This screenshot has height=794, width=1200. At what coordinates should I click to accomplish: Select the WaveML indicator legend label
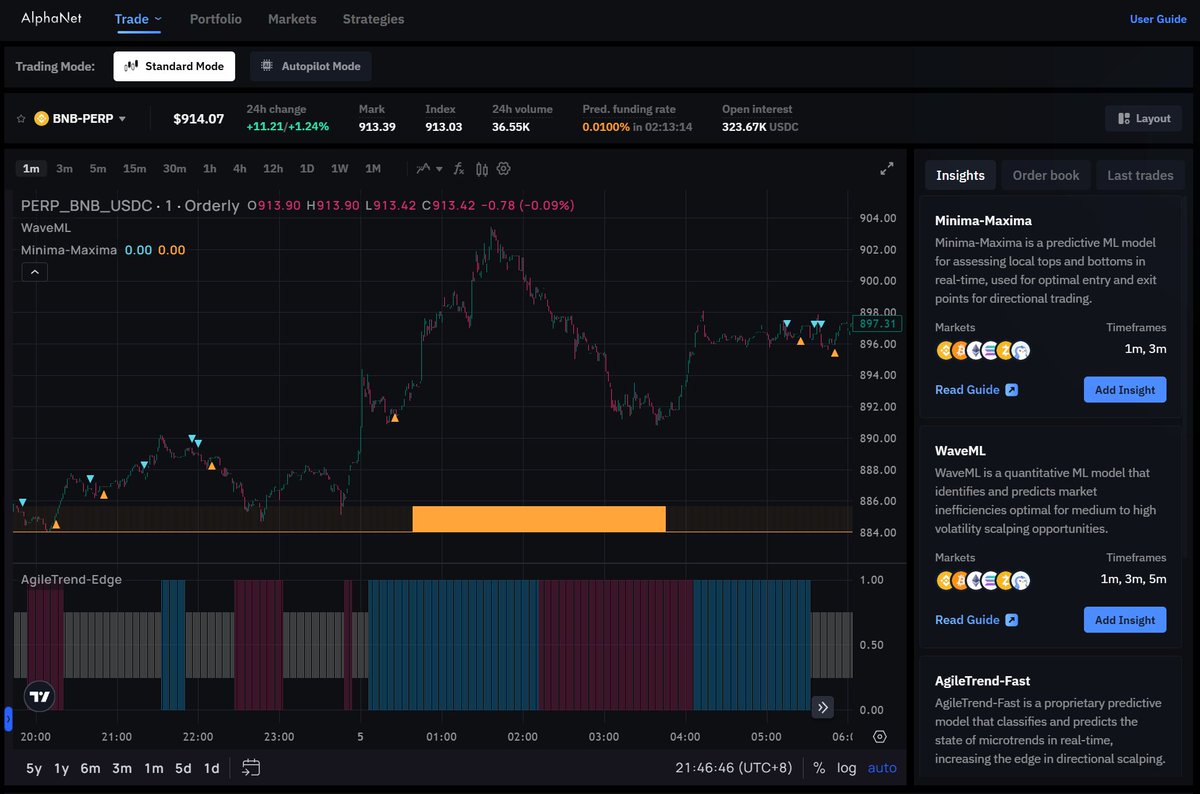tap(46, 227)
